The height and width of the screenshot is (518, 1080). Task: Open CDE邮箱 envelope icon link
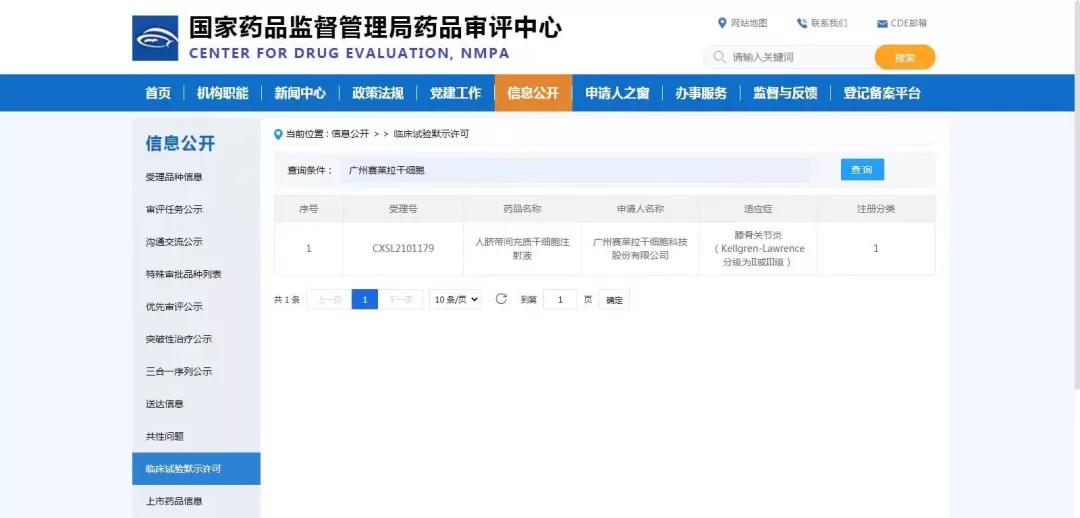[882, 24]
